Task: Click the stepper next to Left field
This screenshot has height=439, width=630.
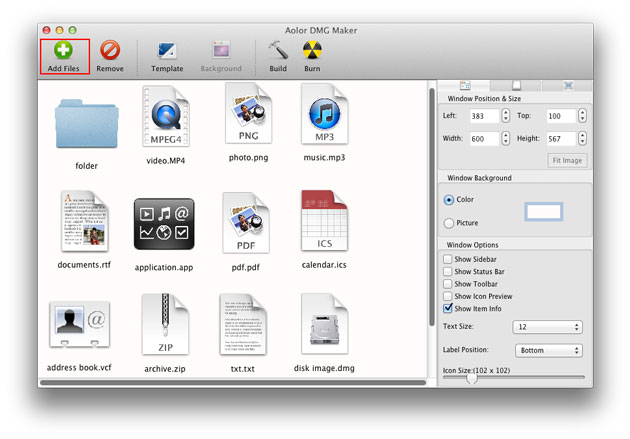Action: (x=506, y=117)
